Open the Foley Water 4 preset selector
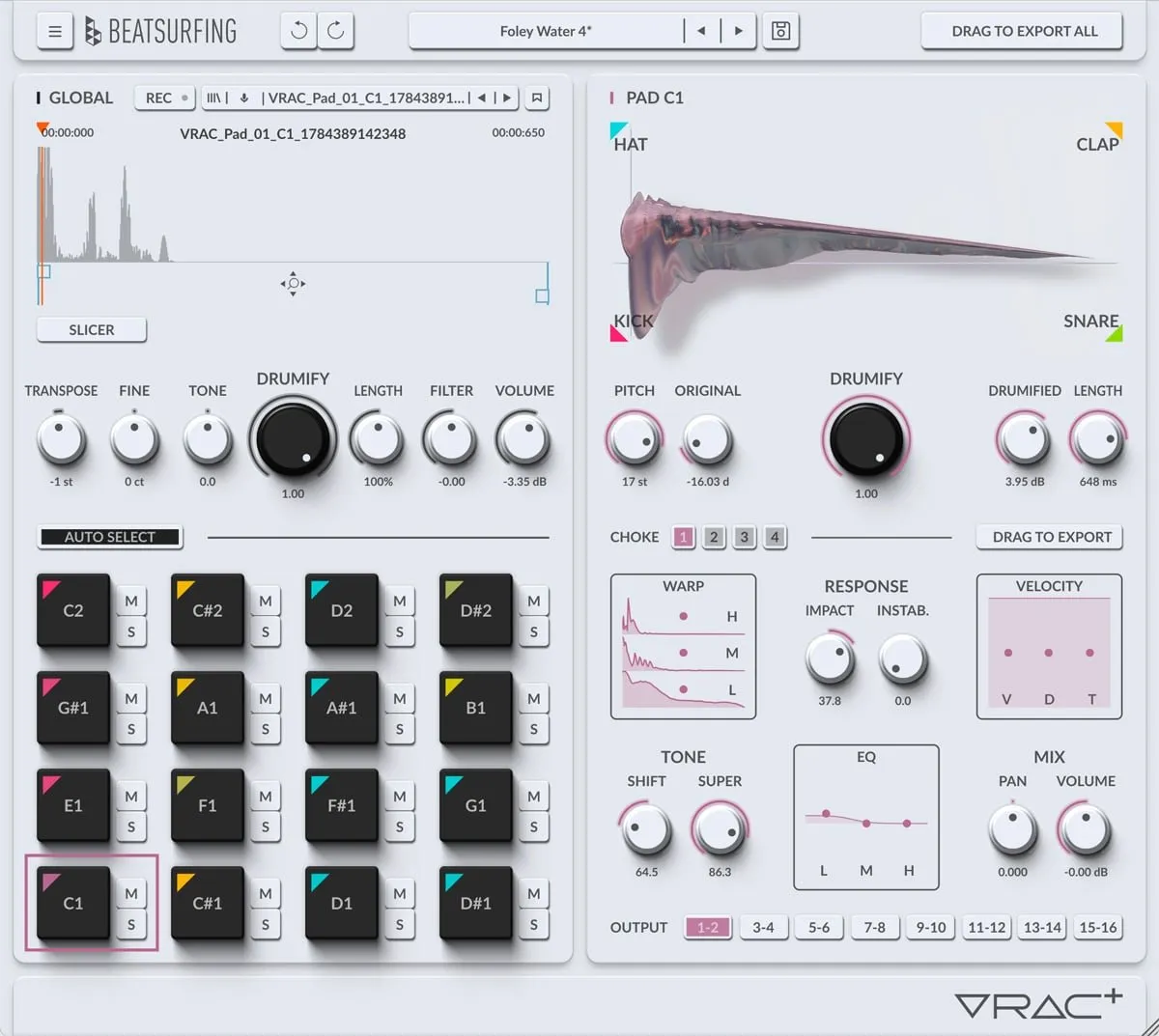This screenshot has height=1036, width=1159. tap(546, 31)
